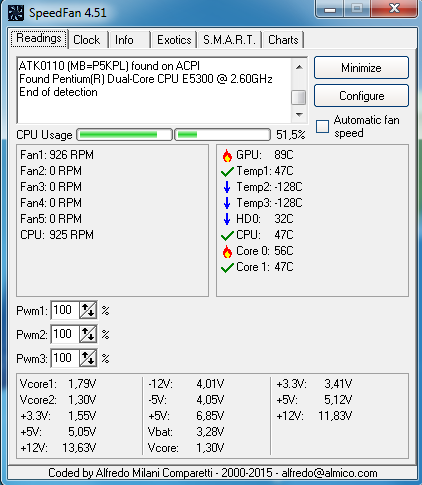This screenshot has height=485, width=422.
Task: Click the +3.3V 3,41V voltage reading
Action: point(314,384)
